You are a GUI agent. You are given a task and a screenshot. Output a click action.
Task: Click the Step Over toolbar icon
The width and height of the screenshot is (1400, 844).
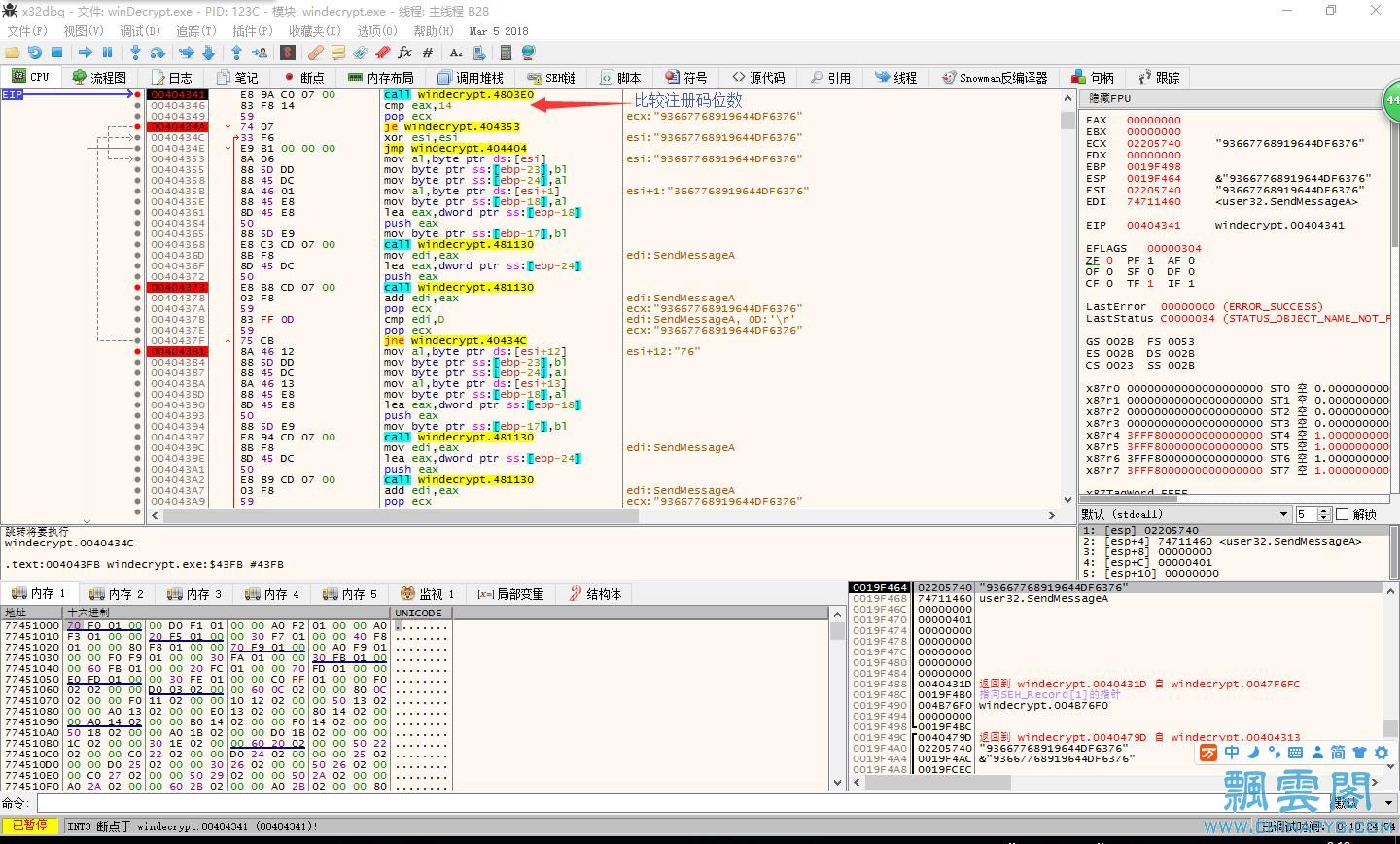click(157, 53)
